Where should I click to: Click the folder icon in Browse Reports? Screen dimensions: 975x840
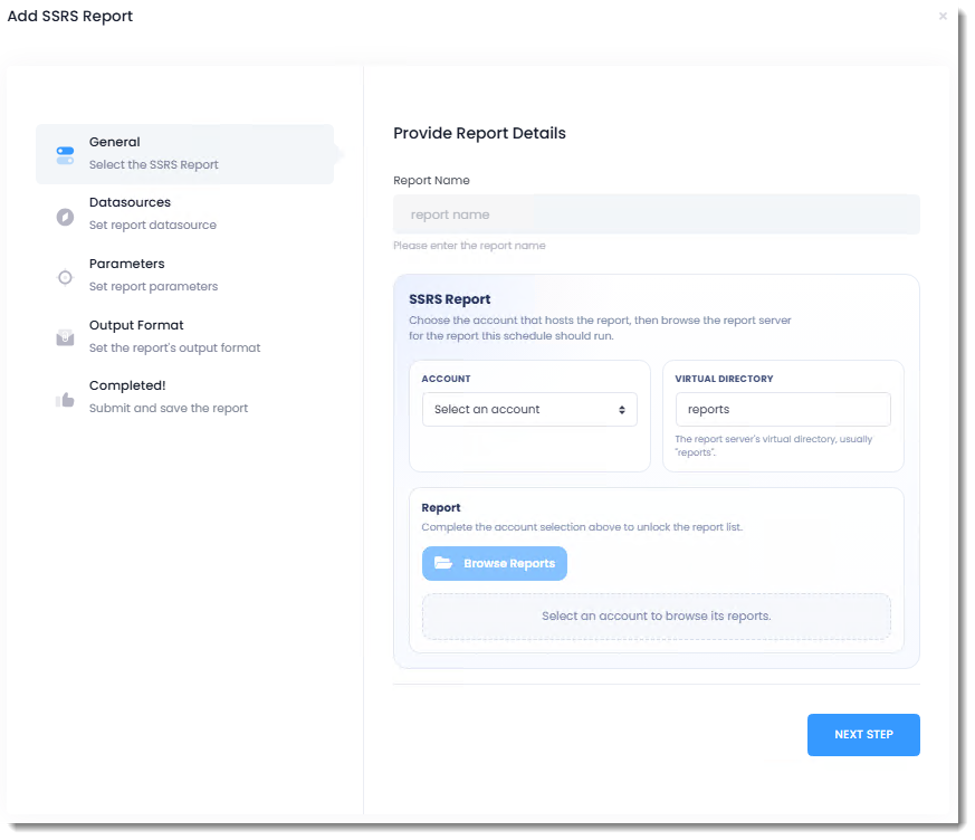[x=443, y=563]
